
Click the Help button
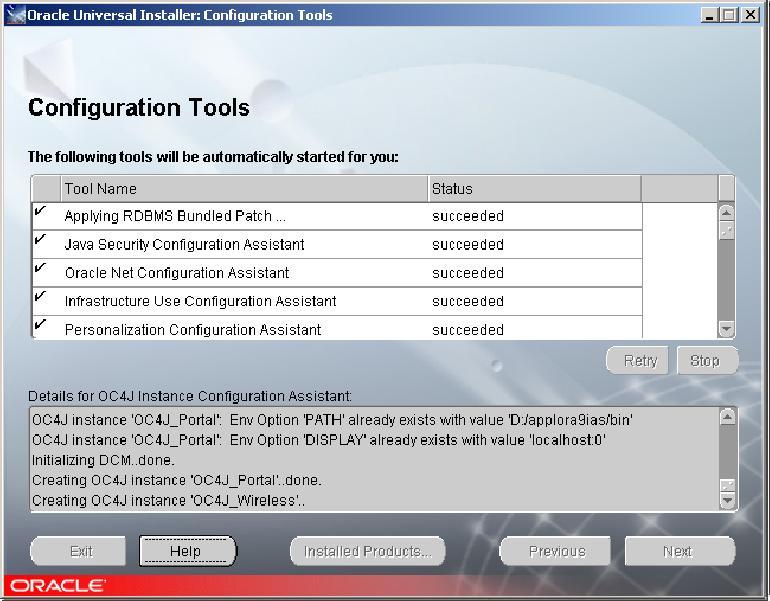tap(187, 551)
